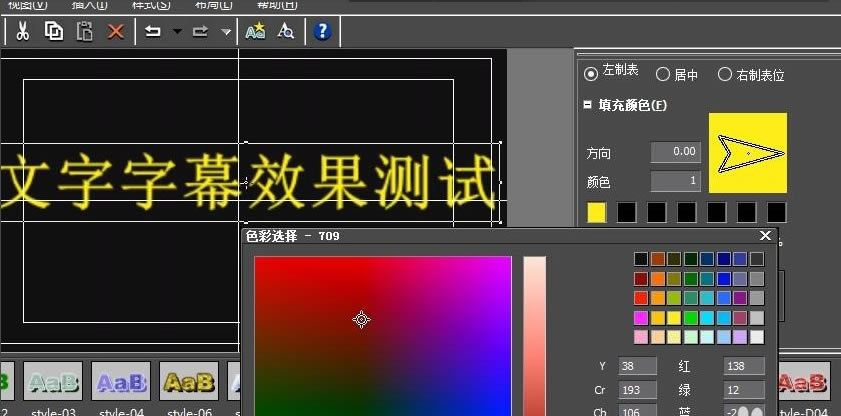841x416 pixels.
Task: Open the new text style icon with star
Action: 255,31
